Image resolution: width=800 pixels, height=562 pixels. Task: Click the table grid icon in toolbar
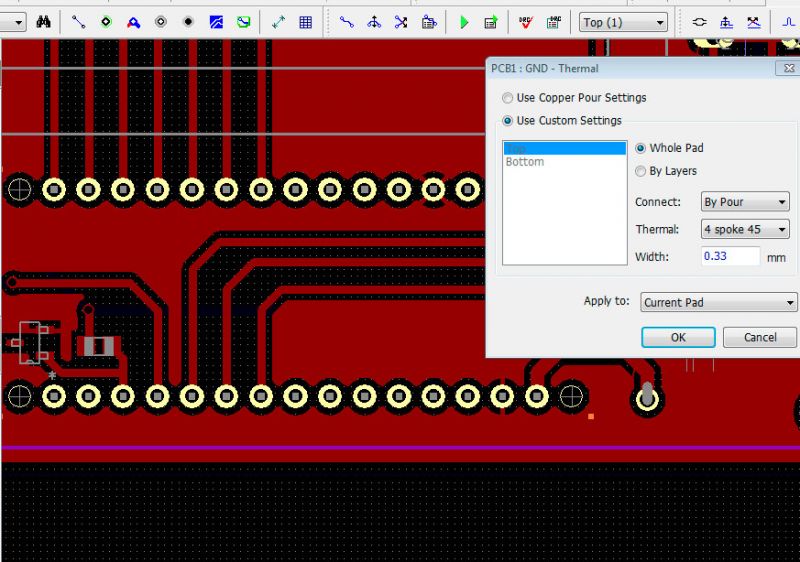(x=305, y=22)
